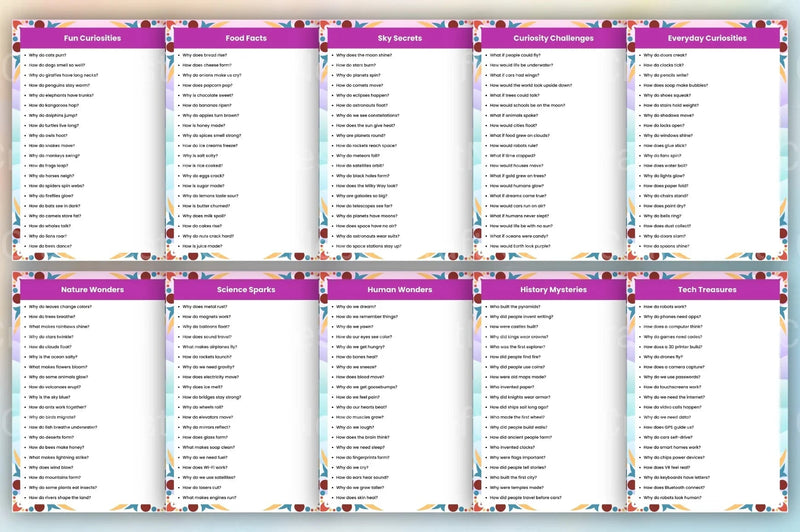
Task: Select the Food Facts page header
Action: (x=246, y=38)
